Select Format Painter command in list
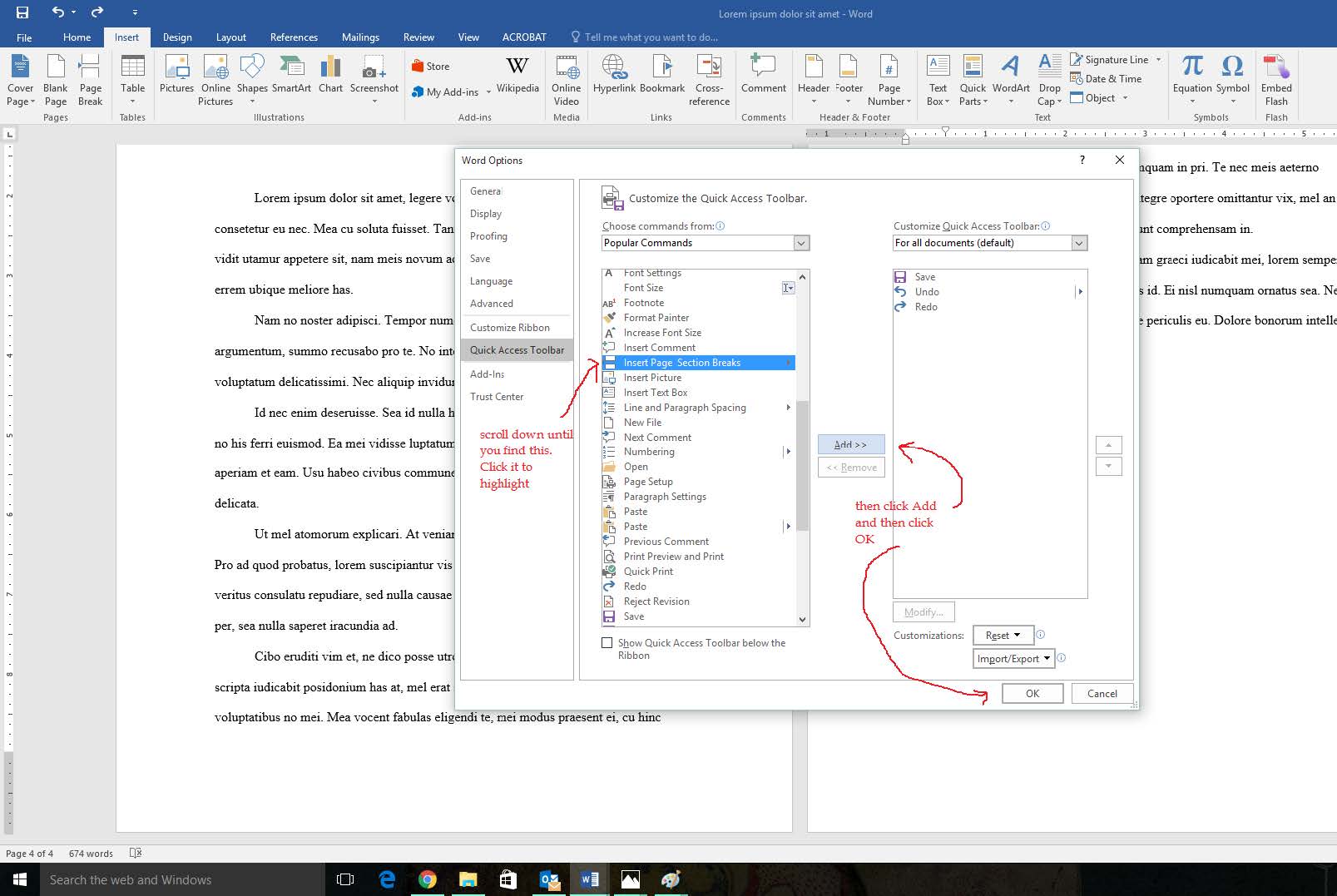The width and height of the screenshot is (1337, 896). tap(698, 318)
